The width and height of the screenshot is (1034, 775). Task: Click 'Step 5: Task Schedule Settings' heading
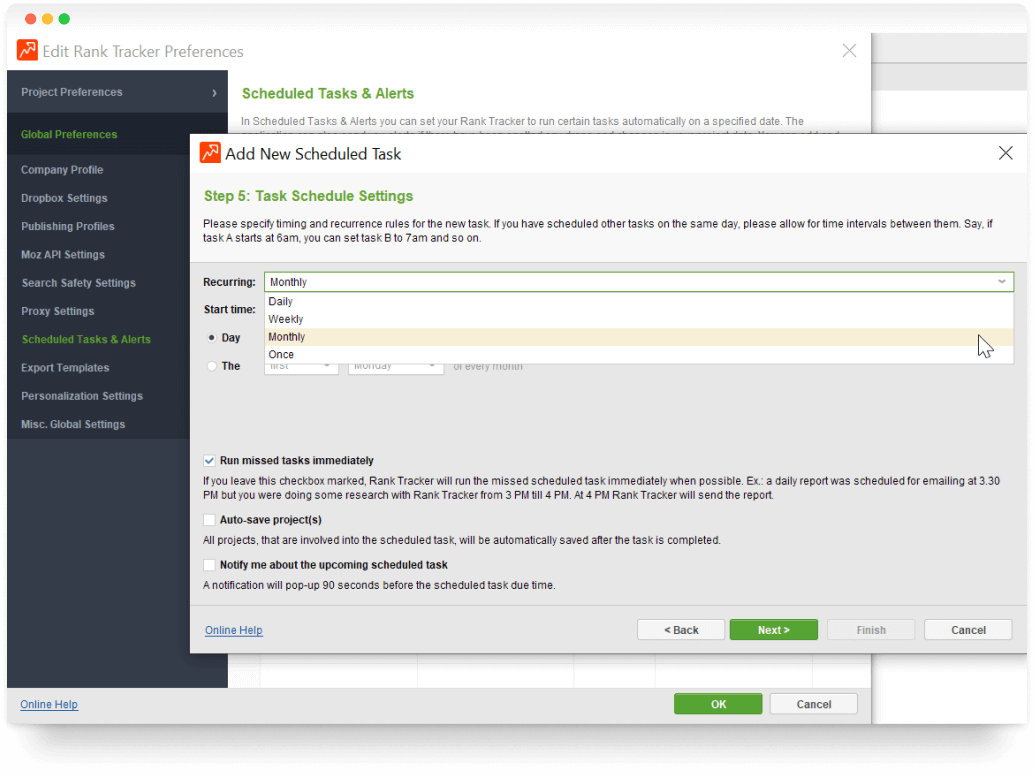pyautogui.click(x=308, y=197)
